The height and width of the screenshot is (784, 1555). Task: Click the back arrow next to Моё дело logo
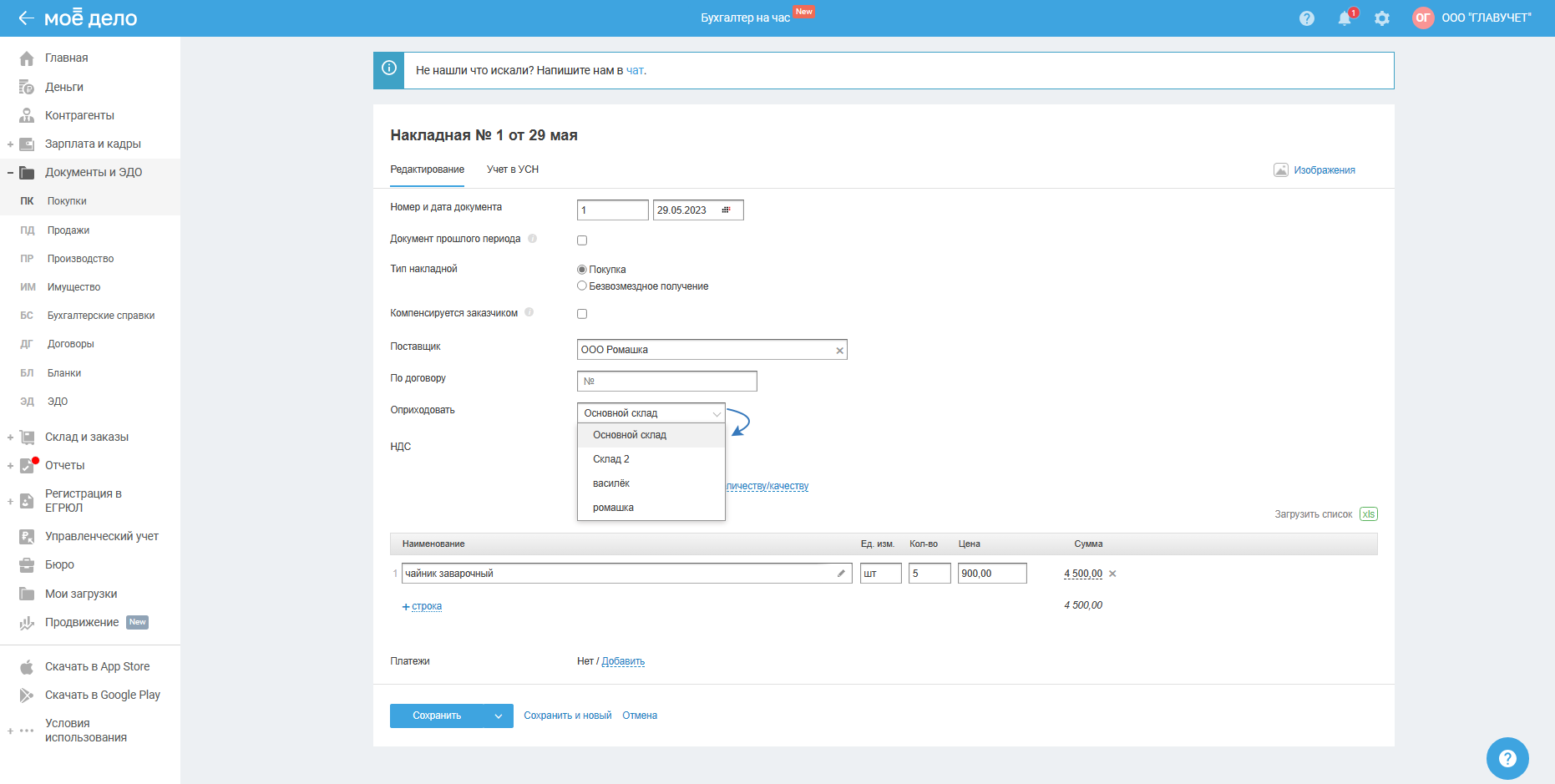26,18
